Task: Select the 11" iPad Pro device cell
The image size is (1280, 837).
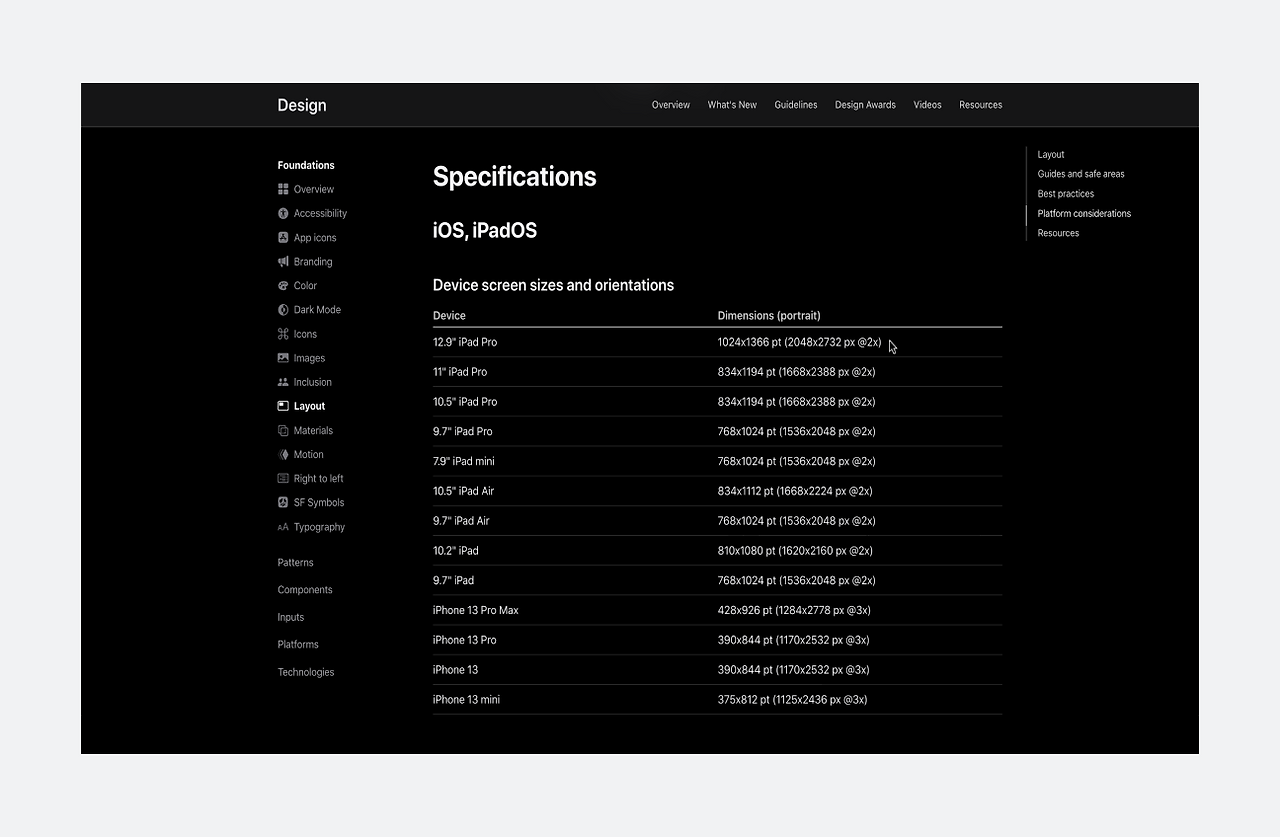Action: [x=460, y=372]
